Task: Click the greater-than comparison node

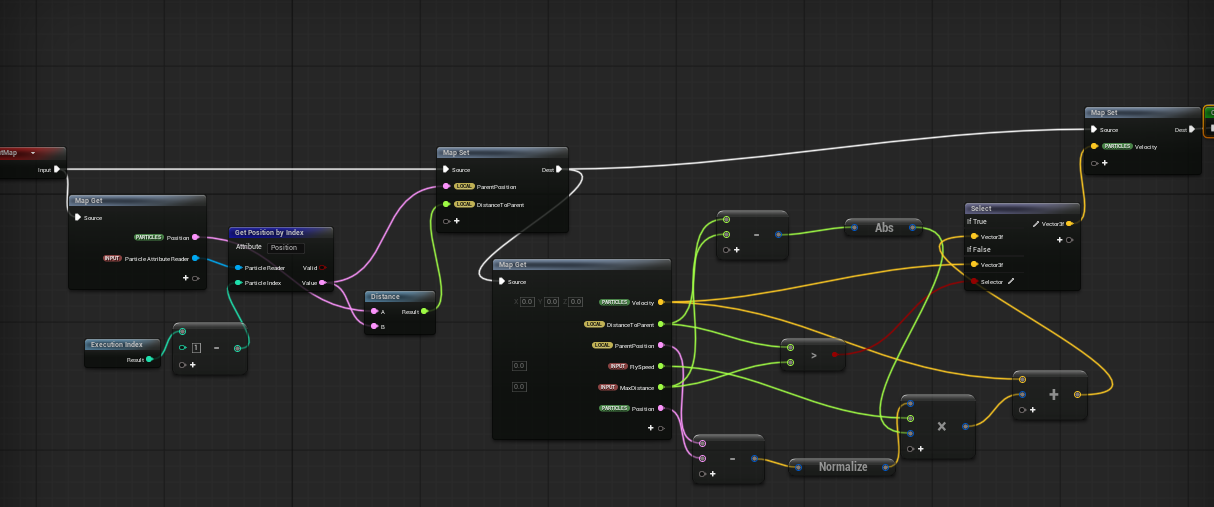Action: click(812, 354)
